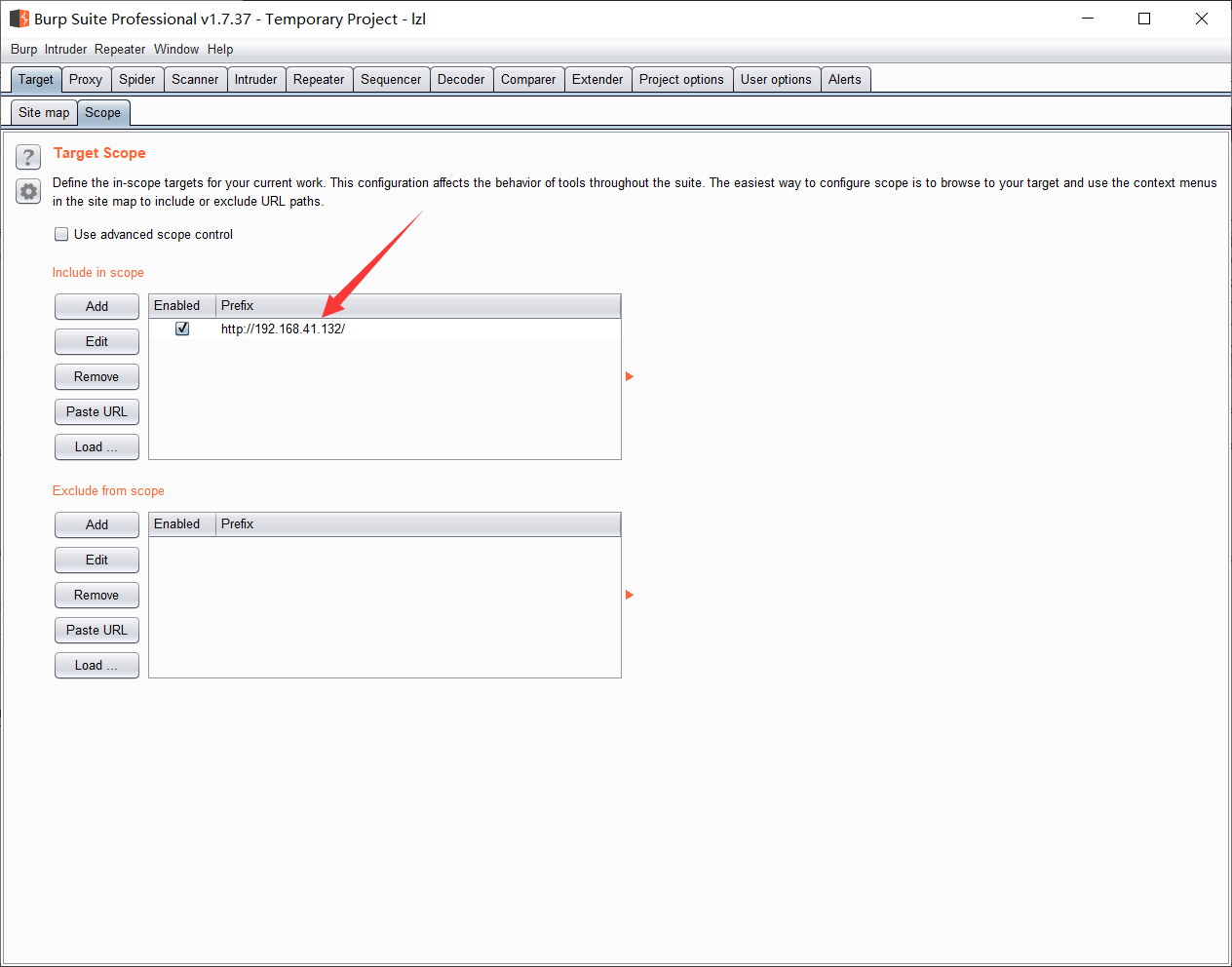Open the Alerts tab
The height and width of the screenshot is (967, 1232).
pyautogui.click(x=844, y=79)
